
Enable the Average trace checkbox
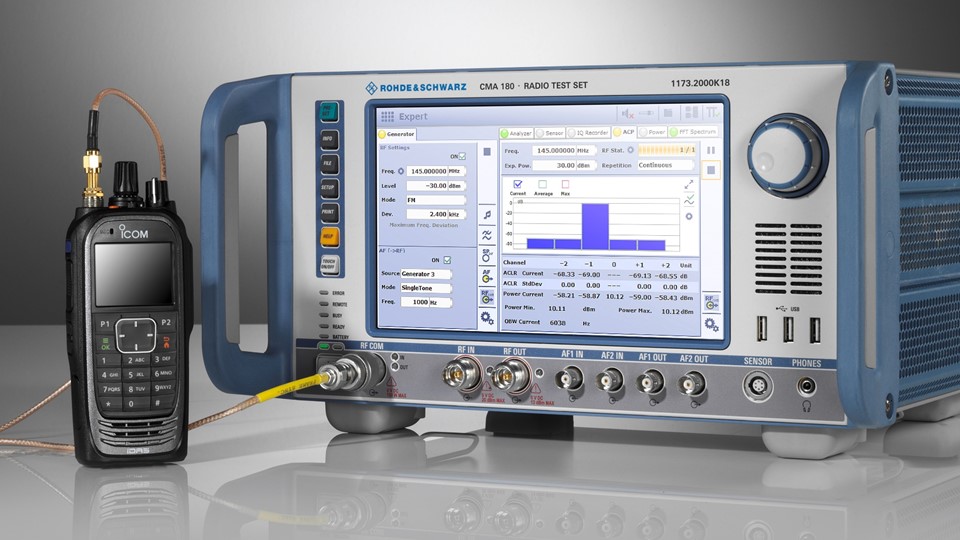[542, 184]
